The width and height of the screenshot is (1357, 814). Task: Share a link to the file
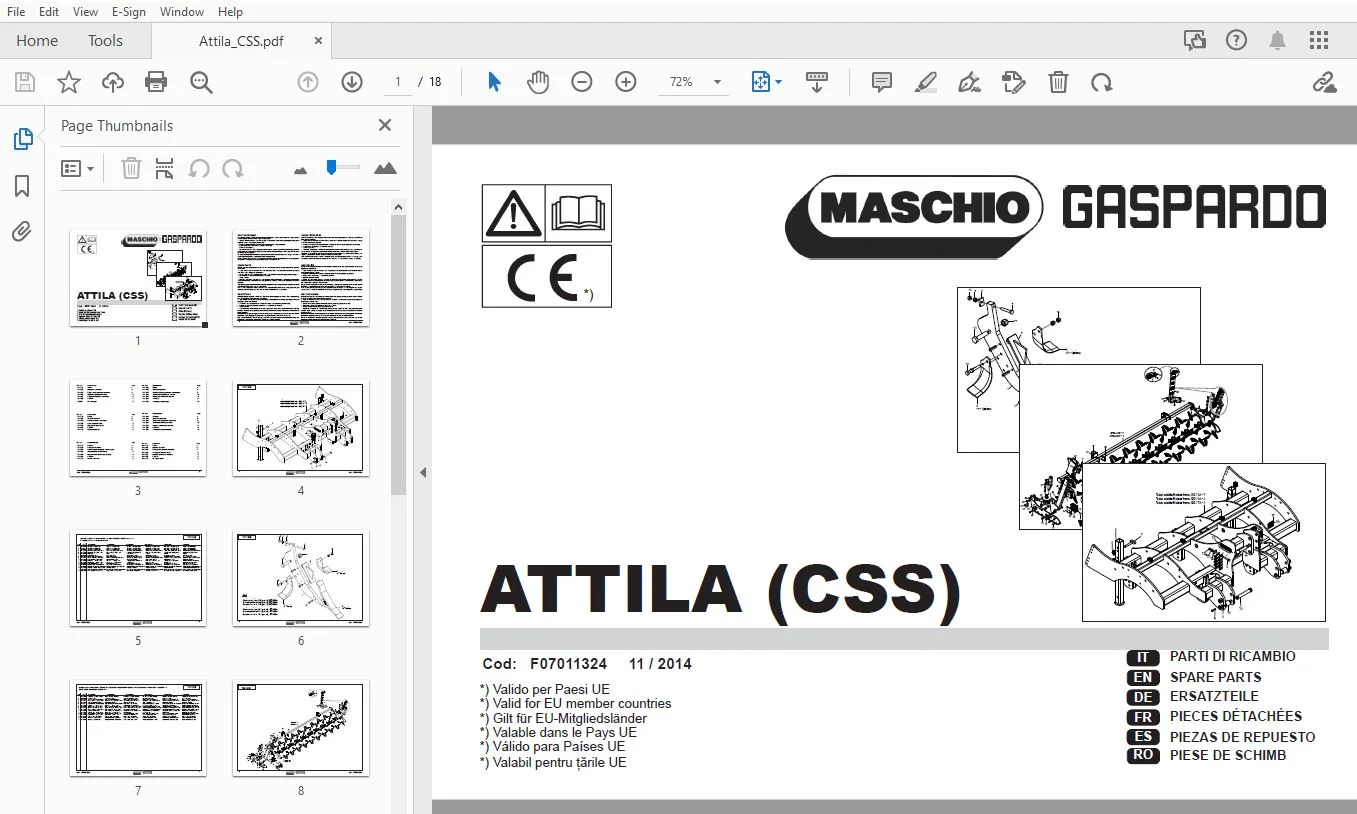(x=1325, y=82)
